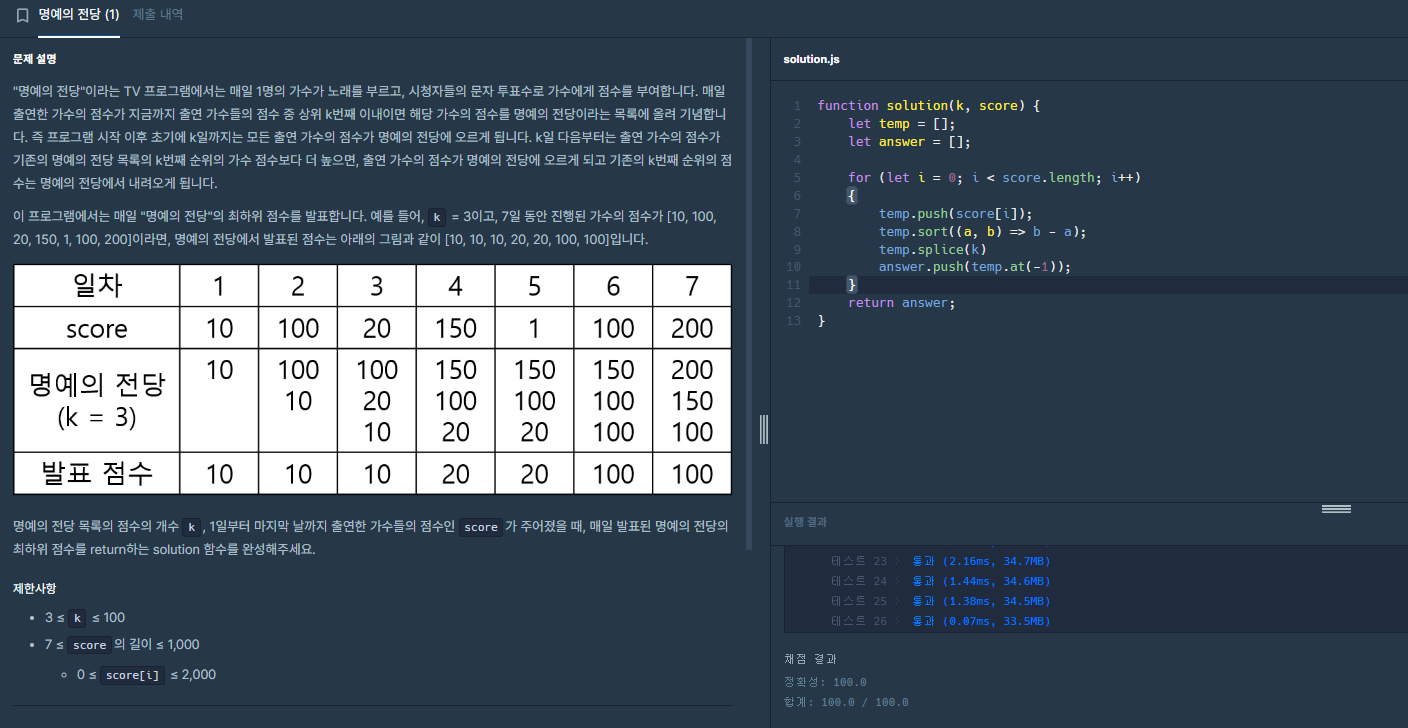Click the 테스트 26 result row

[941, 621]
